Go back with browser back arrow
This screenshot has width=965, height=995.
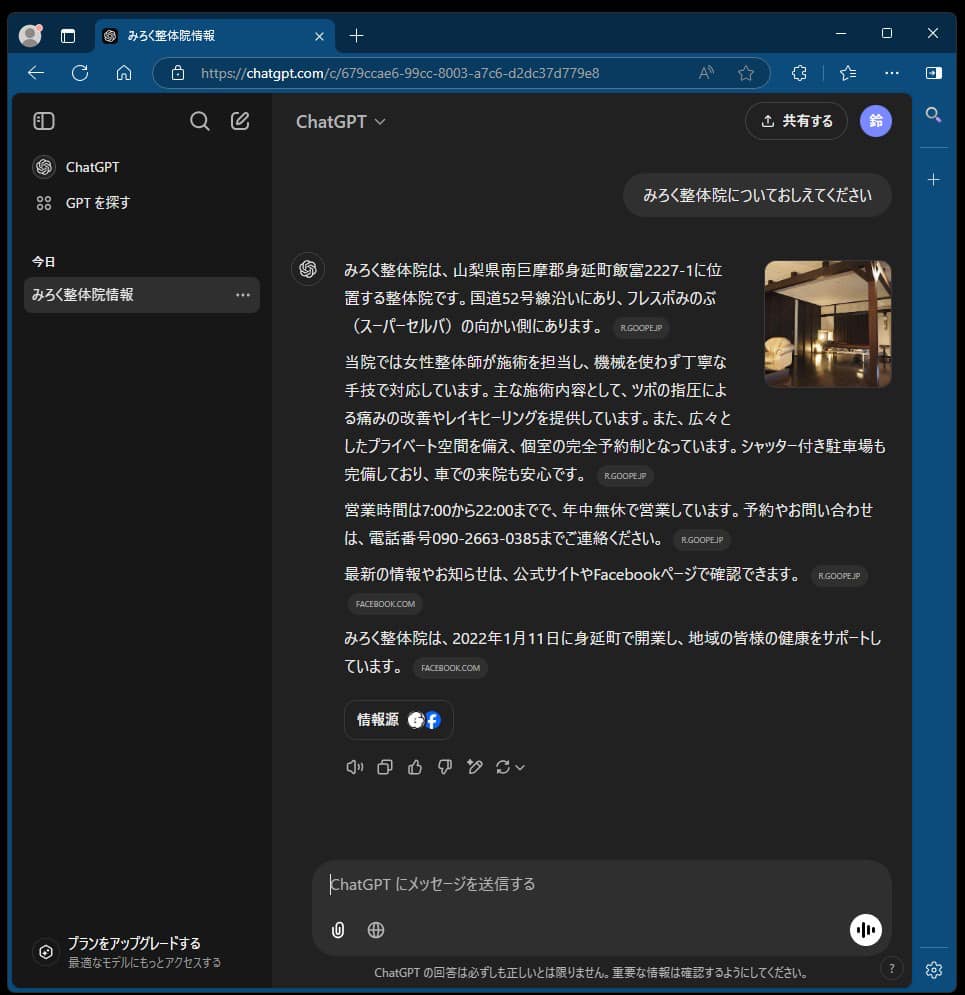36,73
